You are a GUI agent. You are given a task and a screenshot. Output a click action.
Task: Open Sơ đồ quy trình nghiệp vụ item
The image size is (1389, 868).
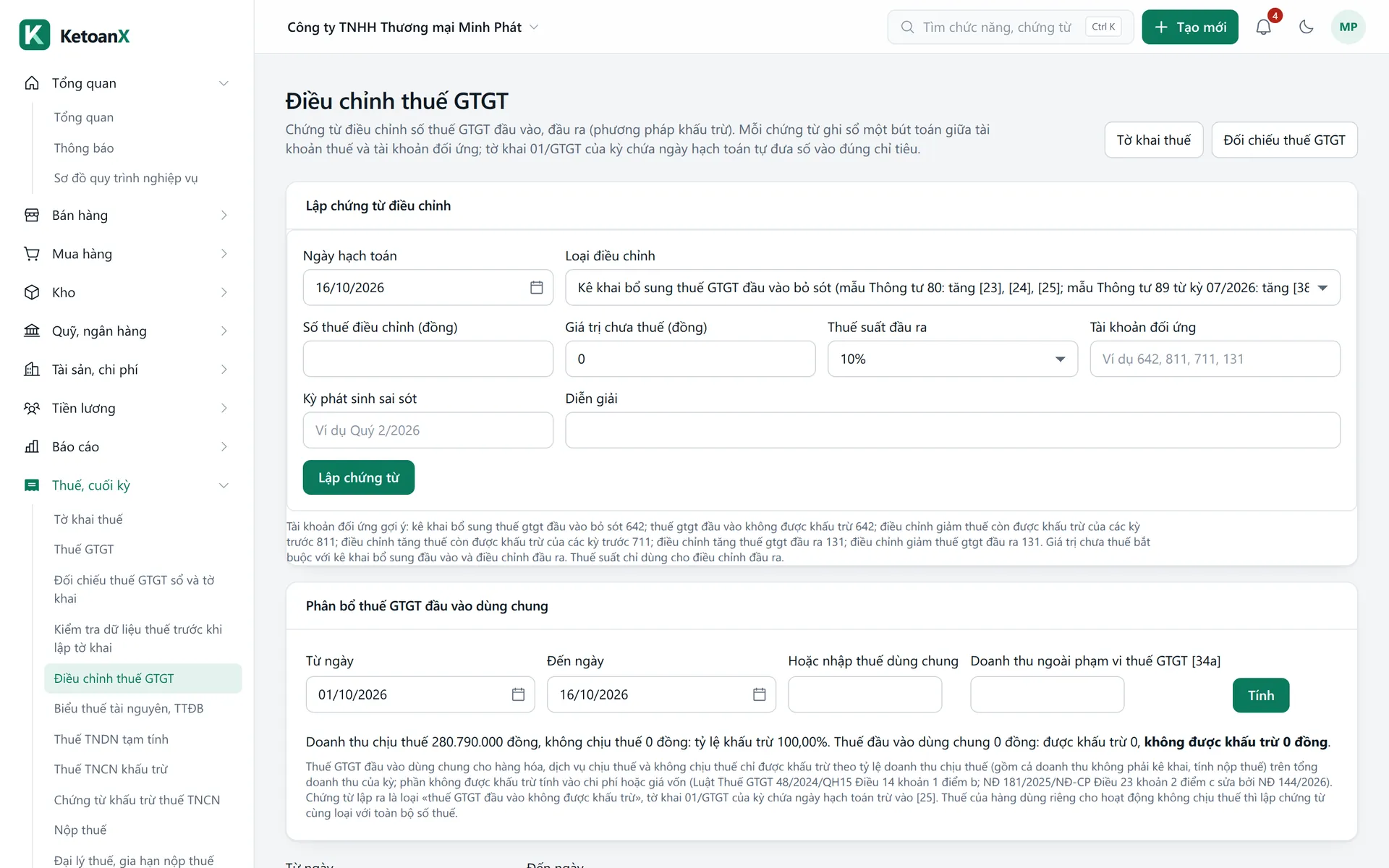point(126,178)
